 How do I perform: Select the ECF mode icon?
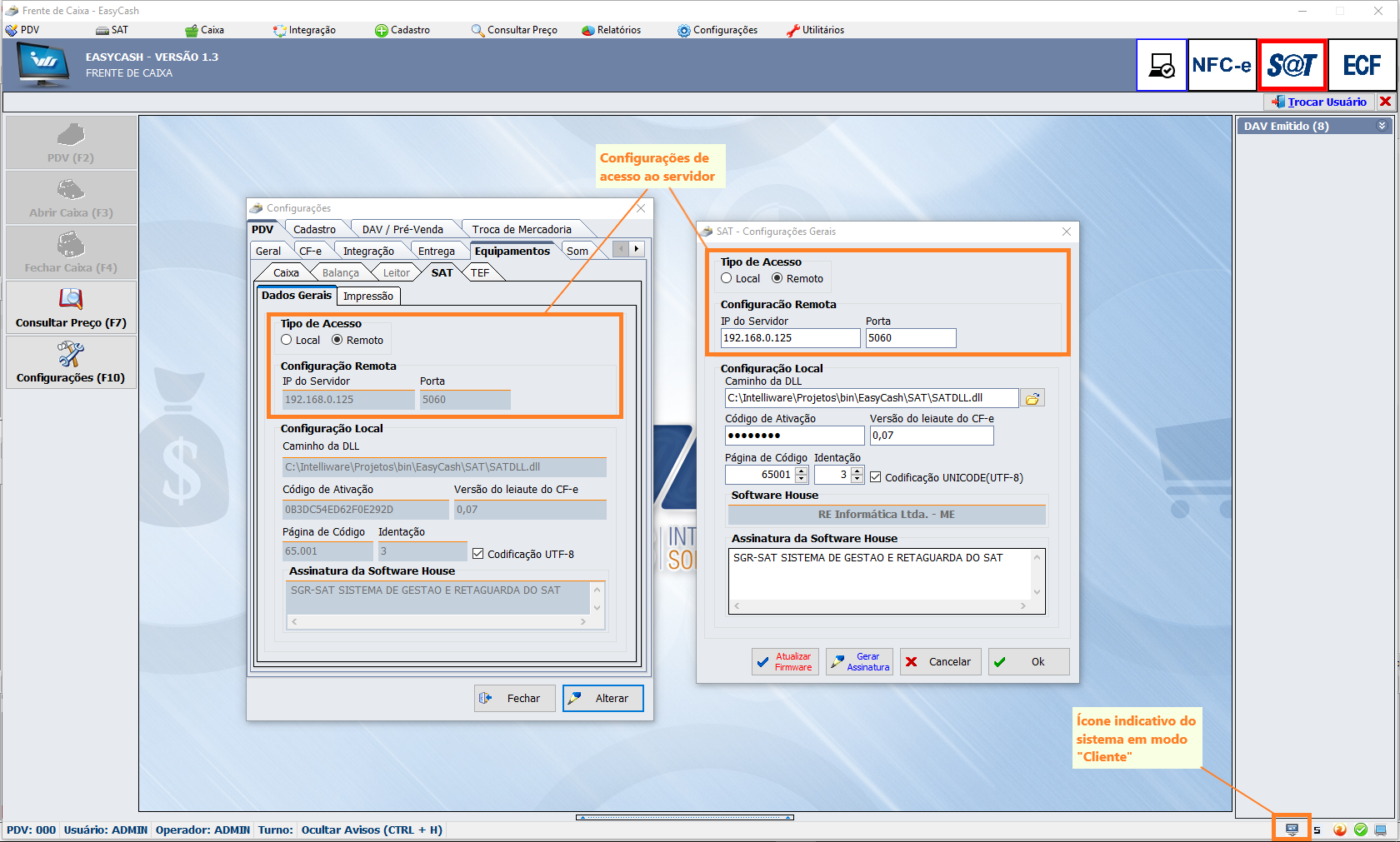click(1362, 65)
